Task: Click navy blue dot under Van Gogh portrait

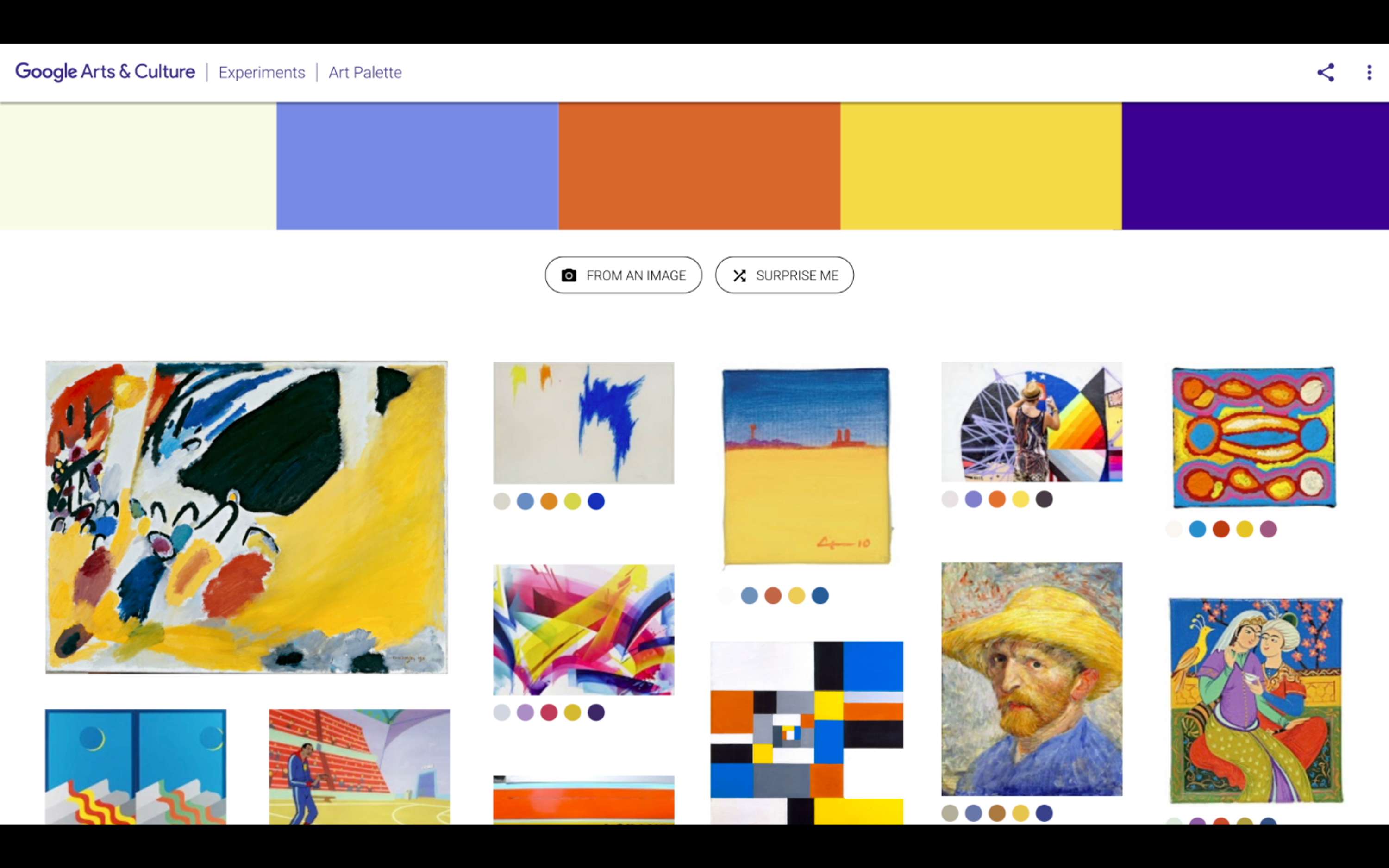Action: 1044,813
